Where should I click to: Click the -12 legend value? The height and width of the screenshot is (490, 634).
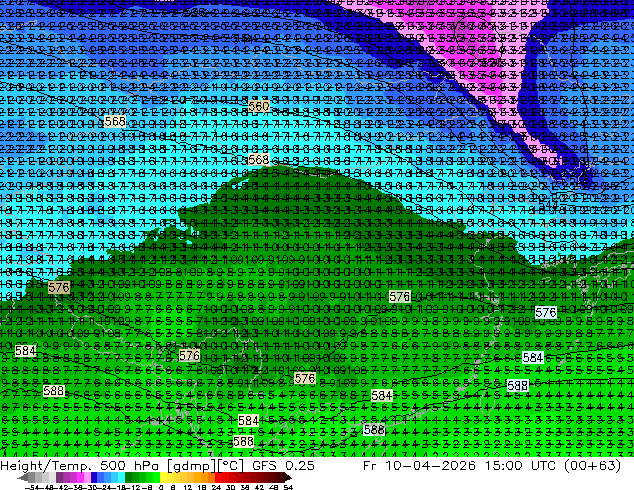point(133,488)
